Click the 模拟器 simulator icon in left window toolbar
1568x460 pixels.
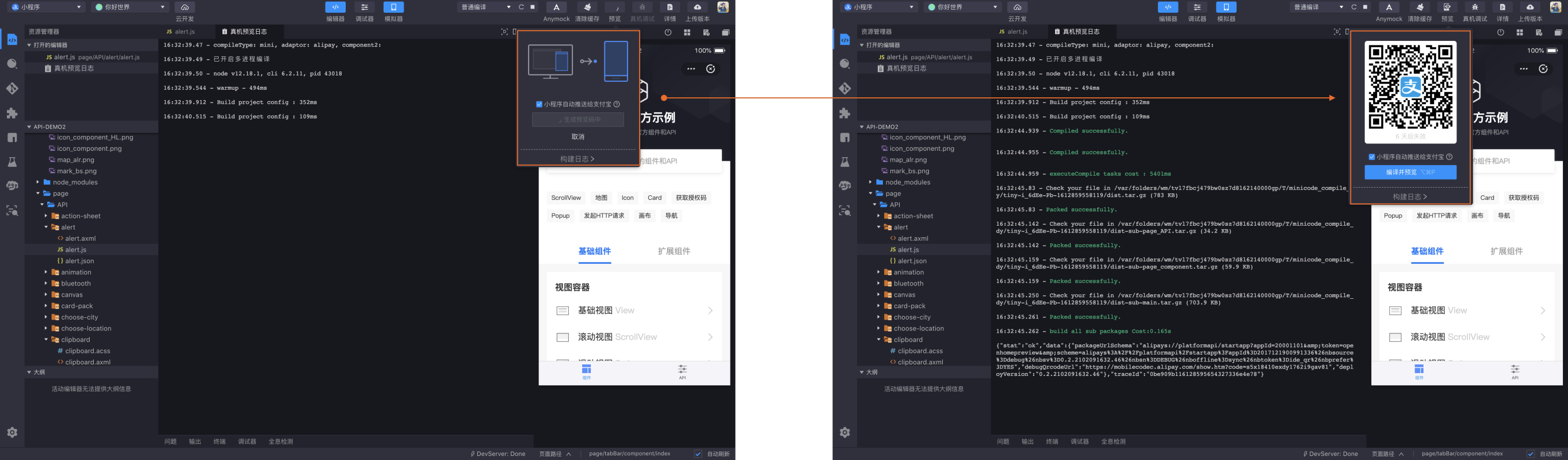click(394, 7)
